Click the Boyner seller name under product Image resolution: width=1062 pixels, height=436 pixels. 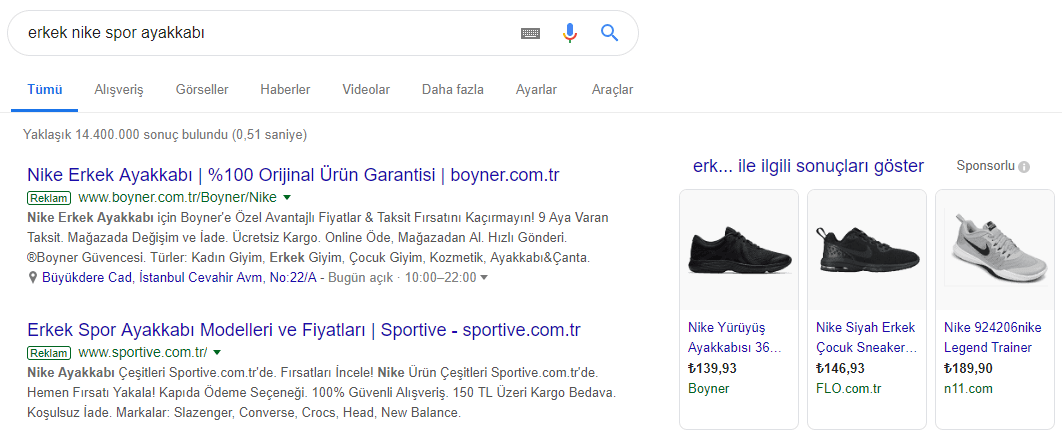click(708, 389)
